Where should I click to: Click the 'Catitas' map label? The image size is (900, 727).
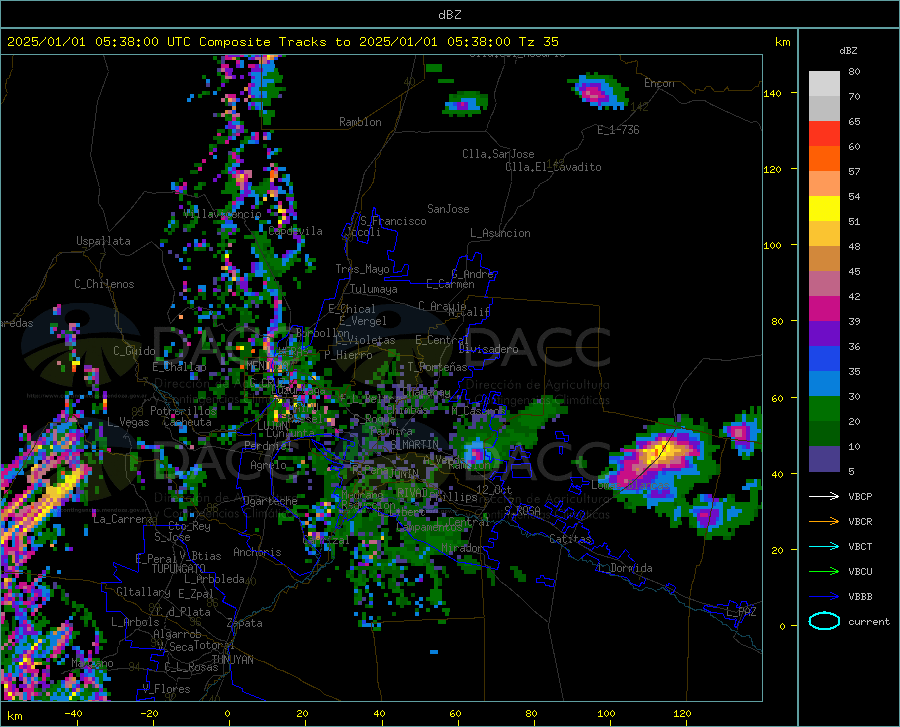tap(571, 539)
